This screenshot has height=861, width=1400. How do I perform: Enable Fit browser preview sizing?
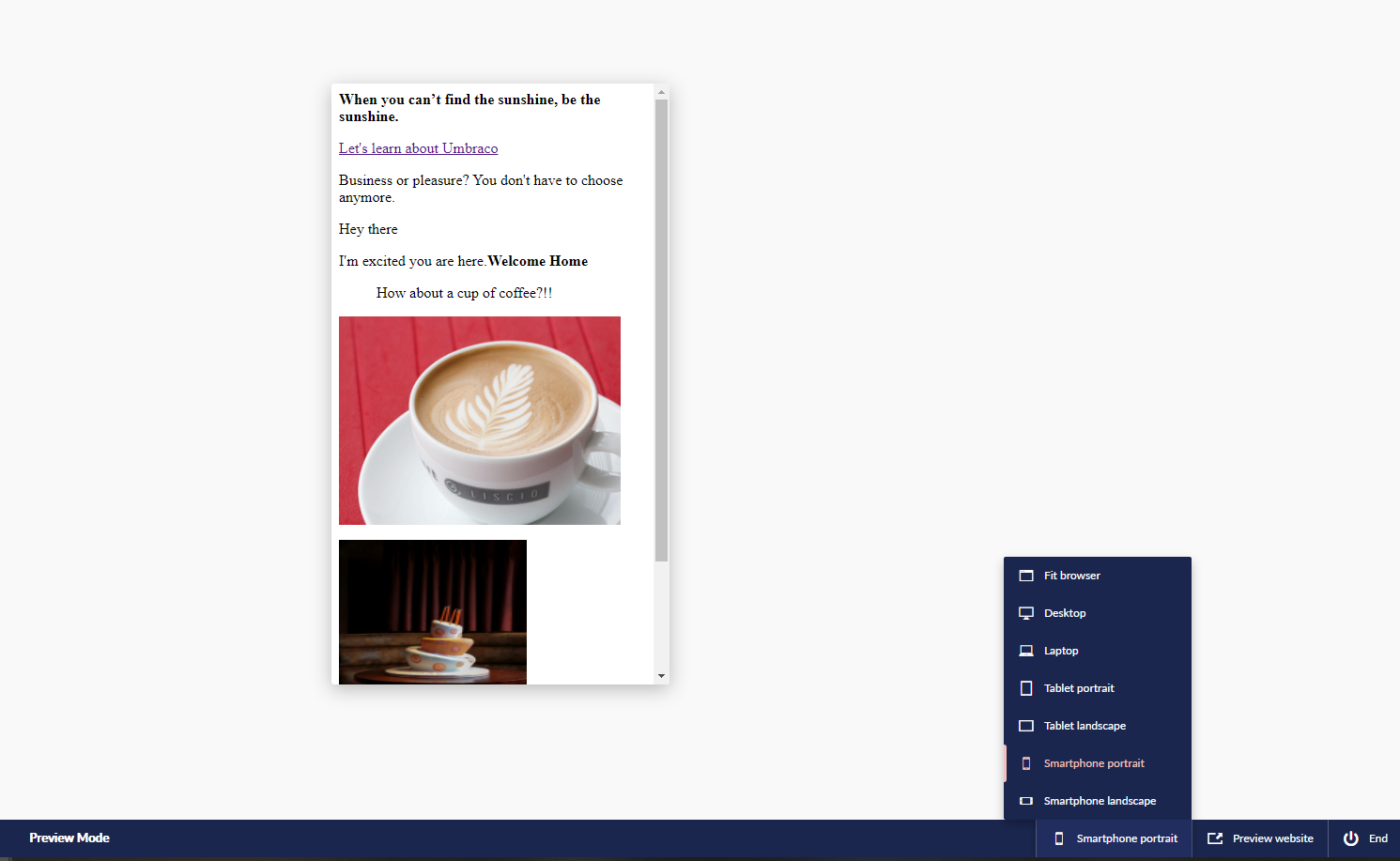point(1070,575)
